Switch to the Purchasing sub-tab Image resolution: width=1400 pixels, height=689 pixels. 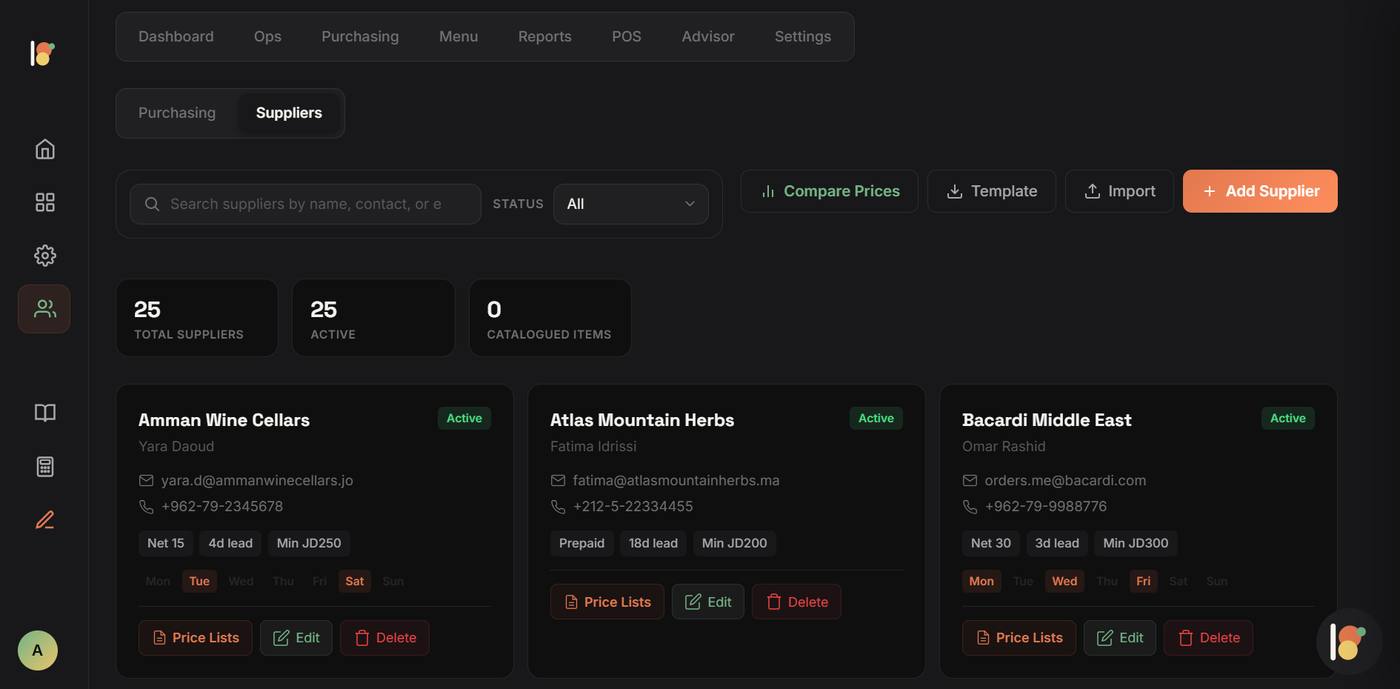tap(177, 113)
